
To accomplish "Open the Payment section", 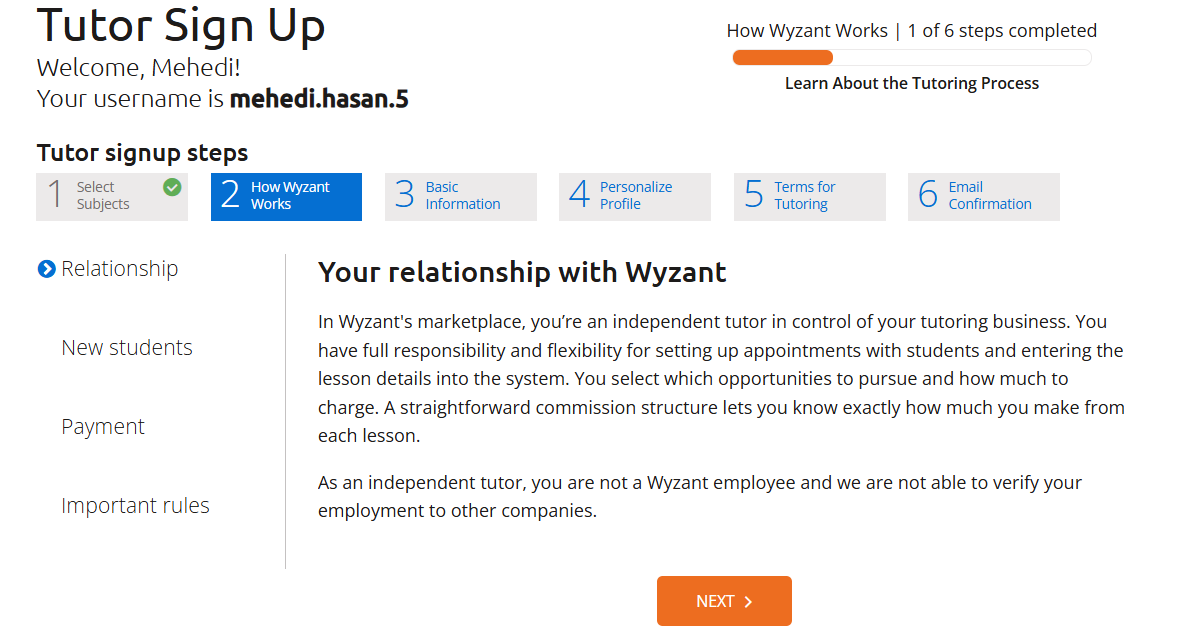I will tap(103, 426).
